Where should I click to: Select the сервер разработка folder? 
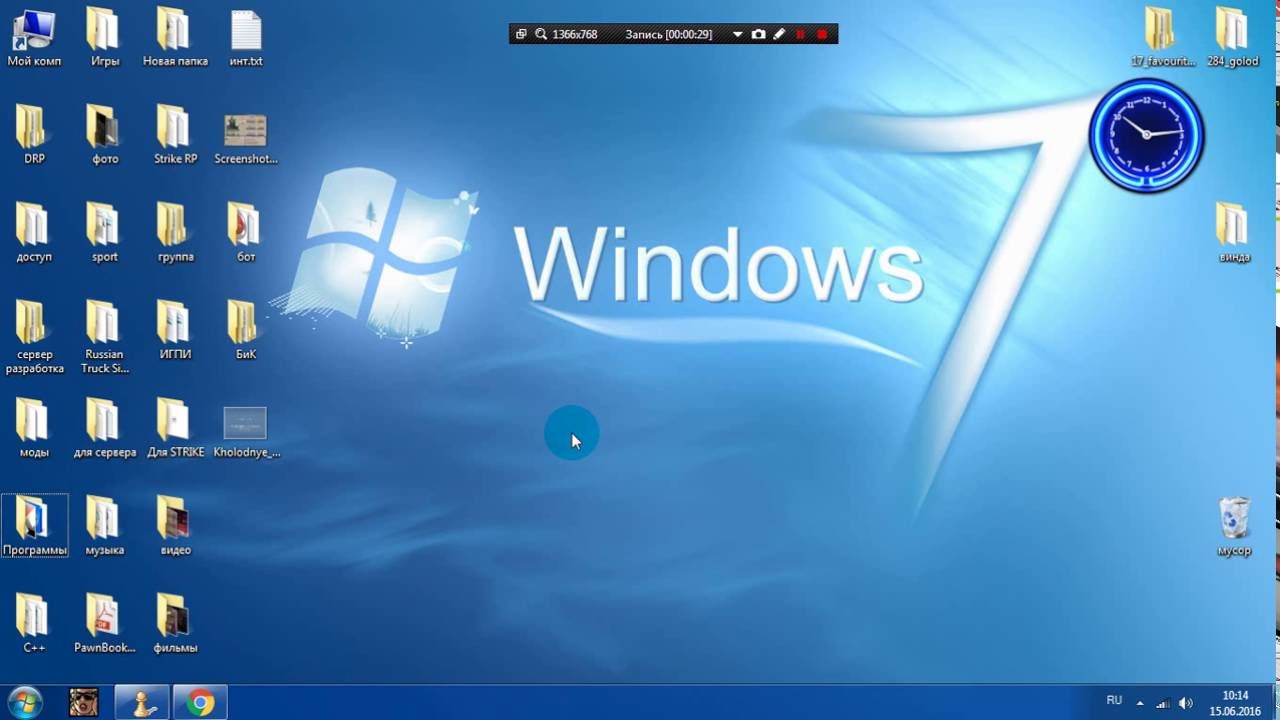[x=34, y=337]
